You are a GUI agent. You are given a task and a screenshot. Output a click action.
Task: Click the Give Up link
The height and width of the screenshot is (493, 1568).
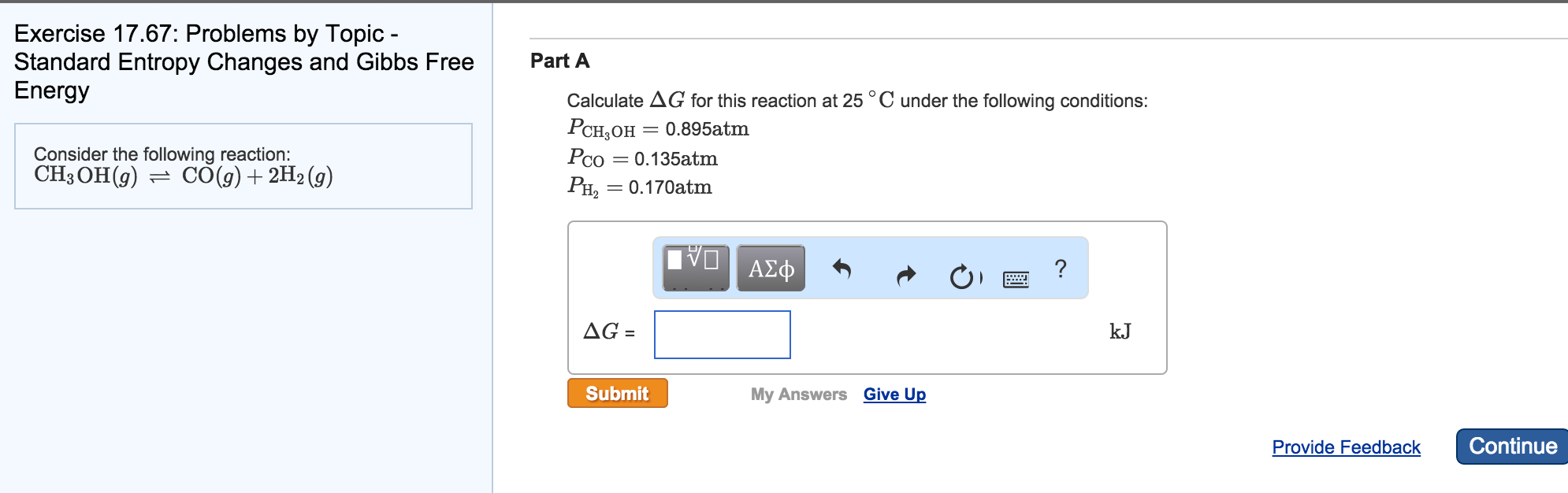pos(894,394)
